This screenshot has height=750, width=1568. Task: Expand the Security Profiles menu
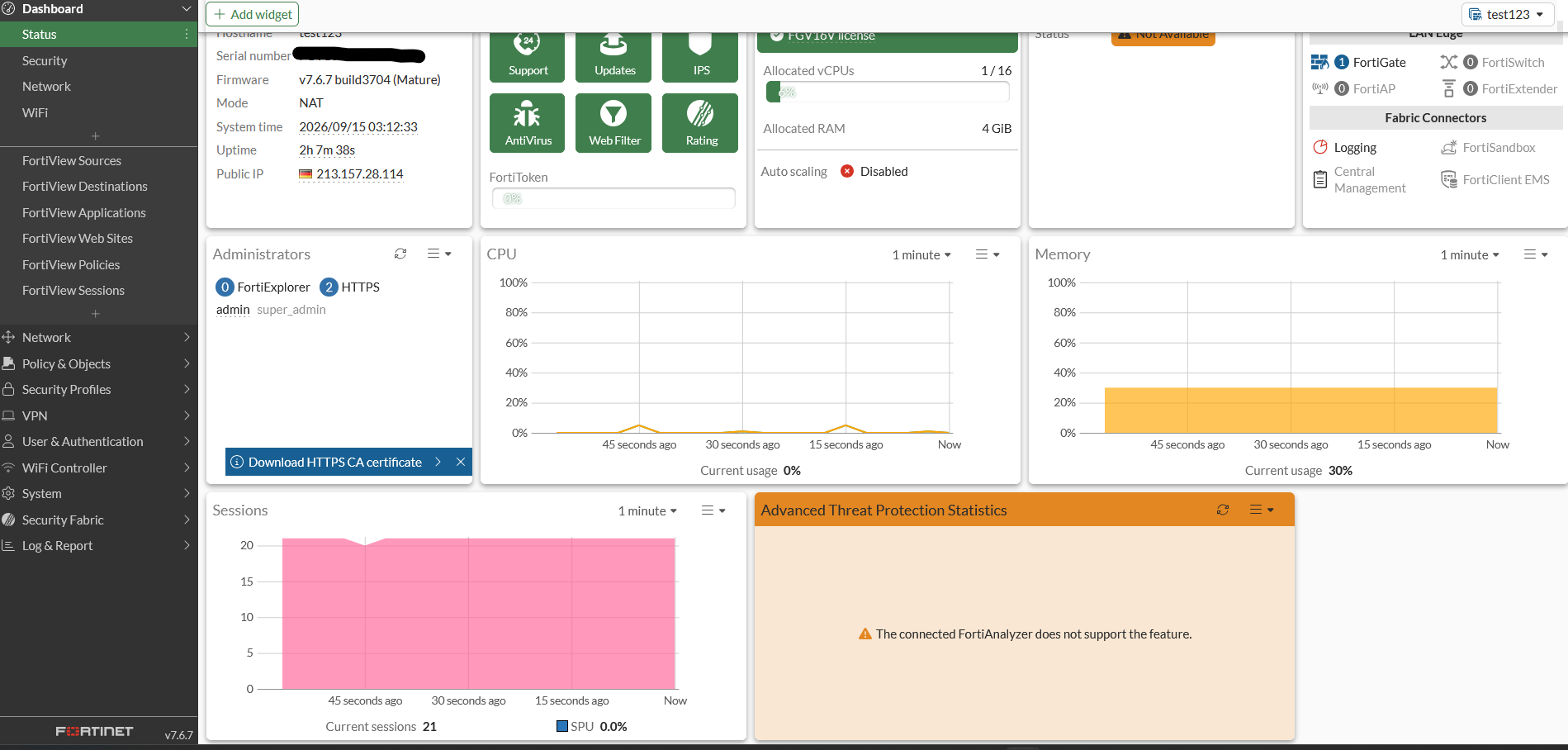pos(98,389)
